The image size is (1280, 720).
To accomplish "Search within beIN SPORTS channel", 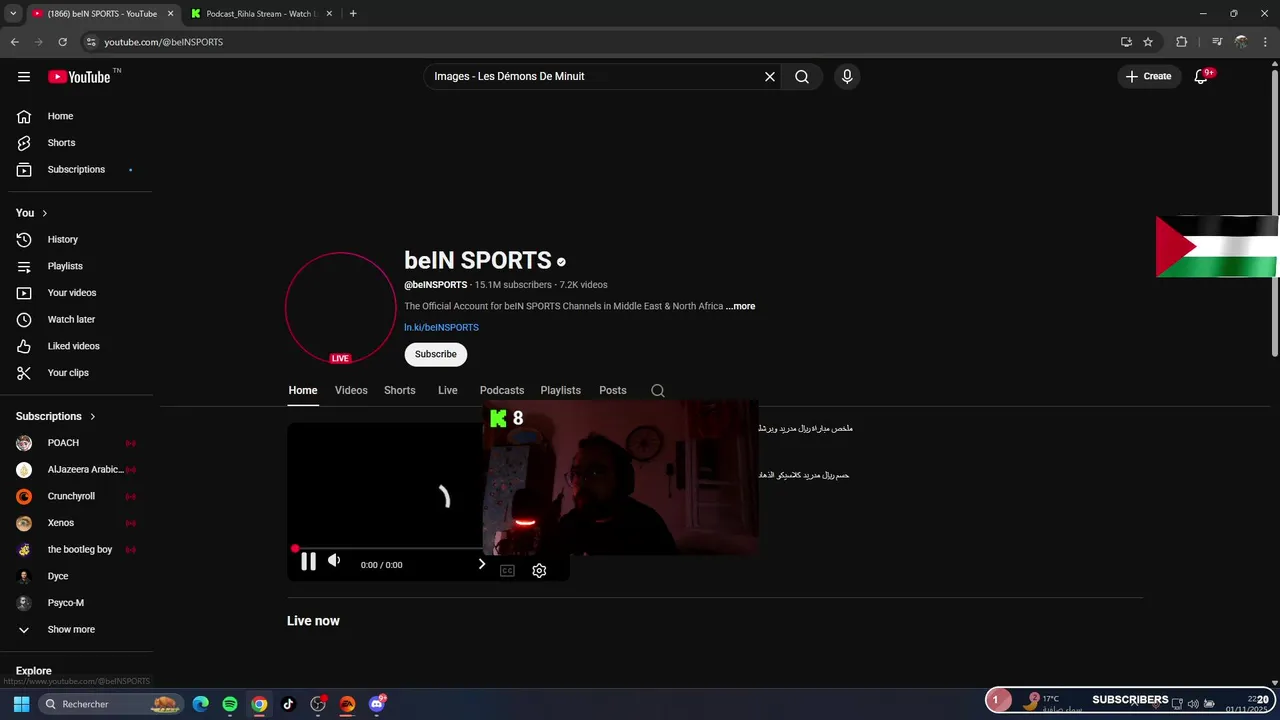I will click(658, 391).
